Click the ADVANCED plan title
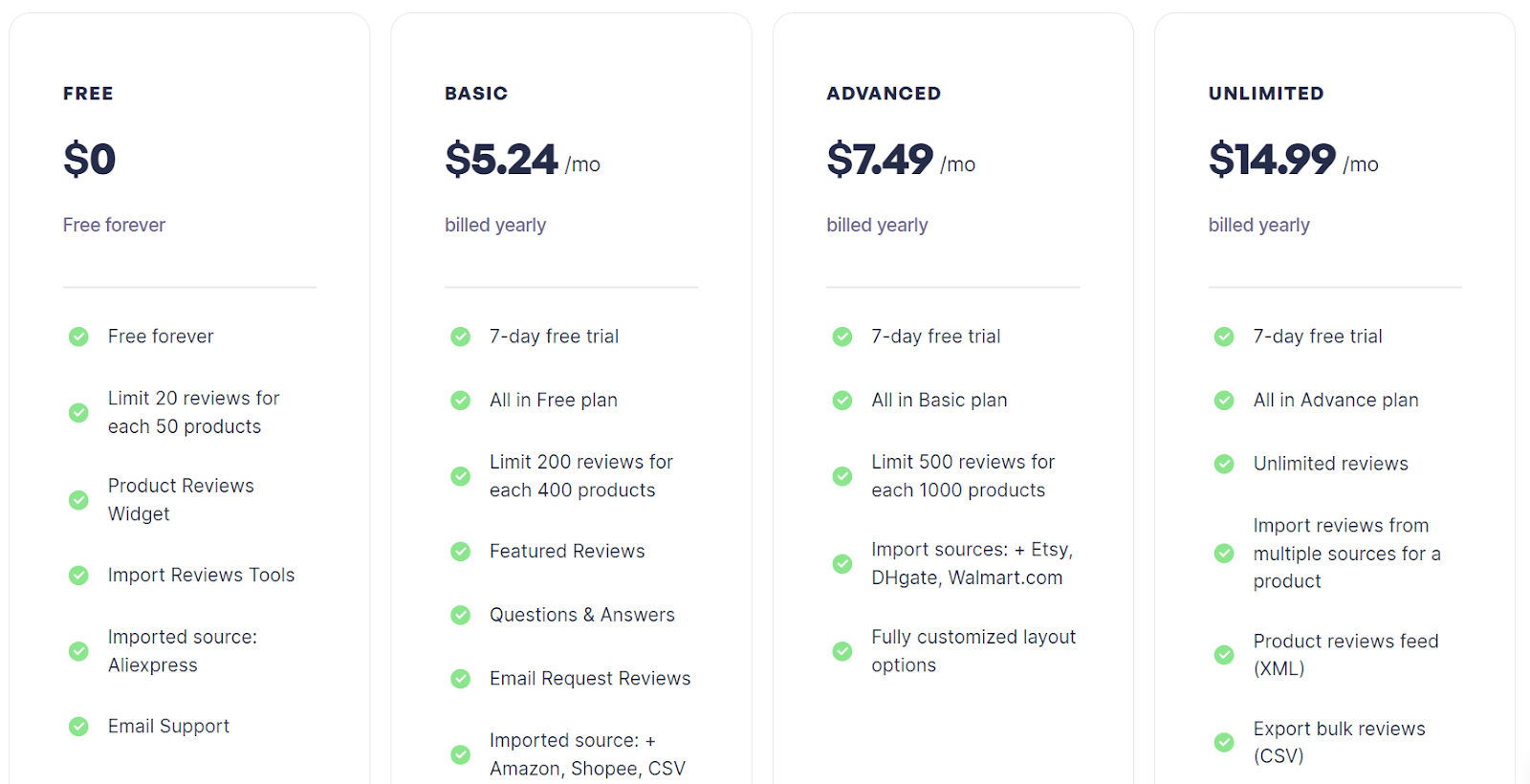1530x784 pixels. tap(884, 94)
